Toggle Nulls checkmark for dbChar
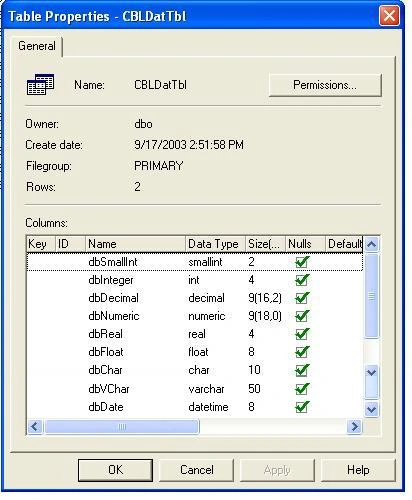The height and width of the screenshot is (500, 412). tap(302, 370)
